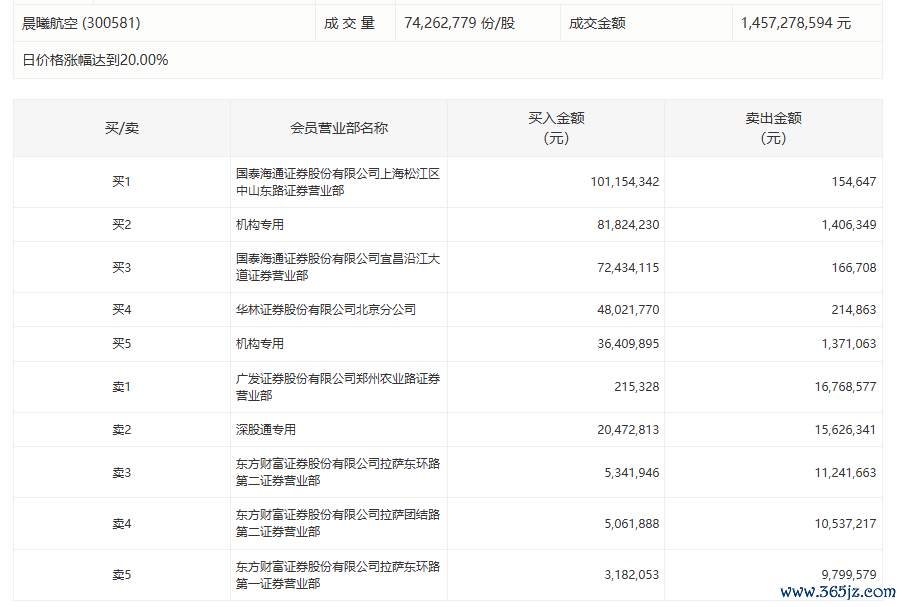
Task: Select the 买2 row label
Action: click(122, 225)
